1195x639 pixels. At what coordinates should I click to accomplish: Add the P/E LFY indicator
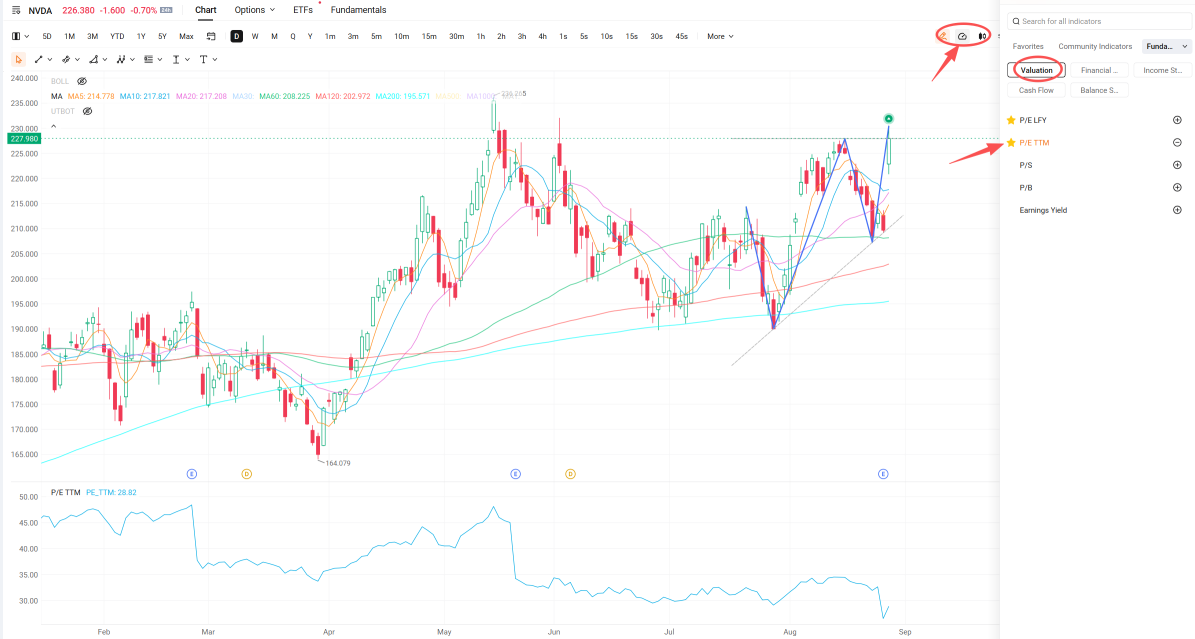click(x=1177, y=120)
